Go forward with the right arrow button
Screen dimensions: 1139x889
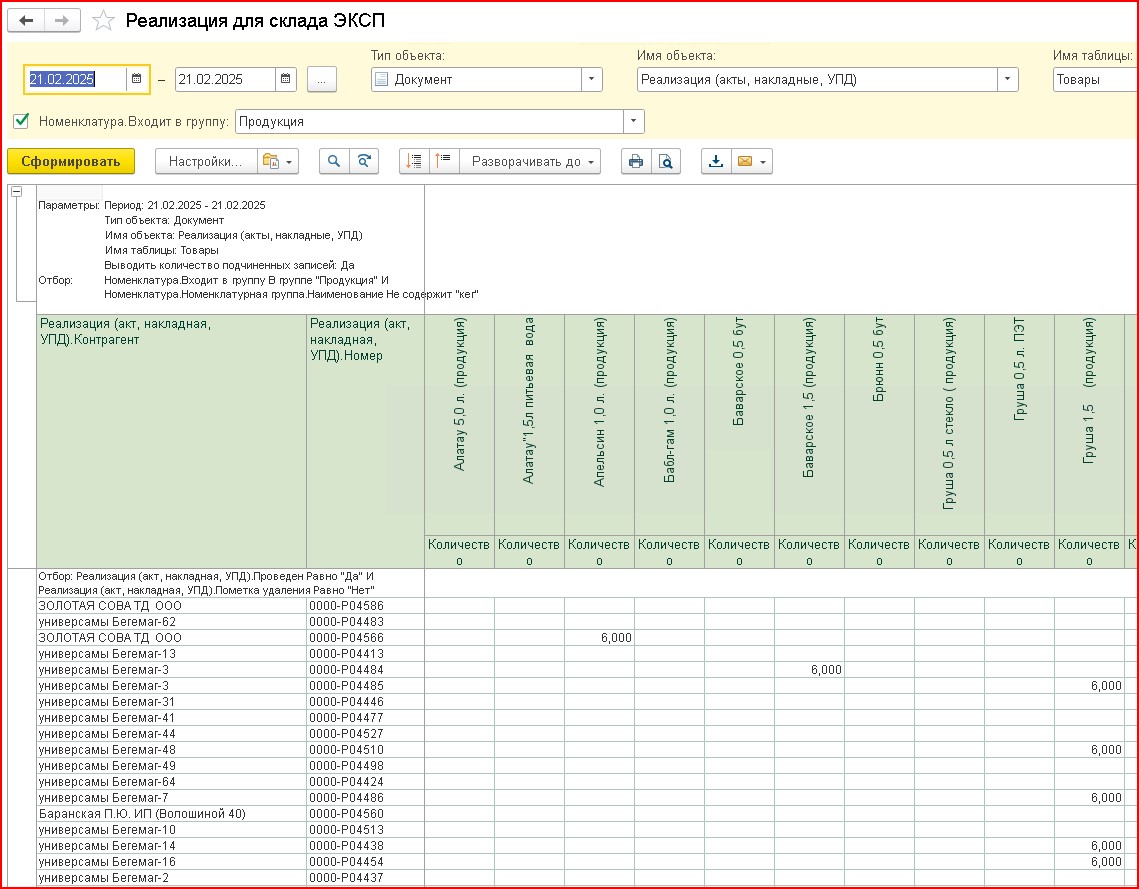tap(62, 20)
